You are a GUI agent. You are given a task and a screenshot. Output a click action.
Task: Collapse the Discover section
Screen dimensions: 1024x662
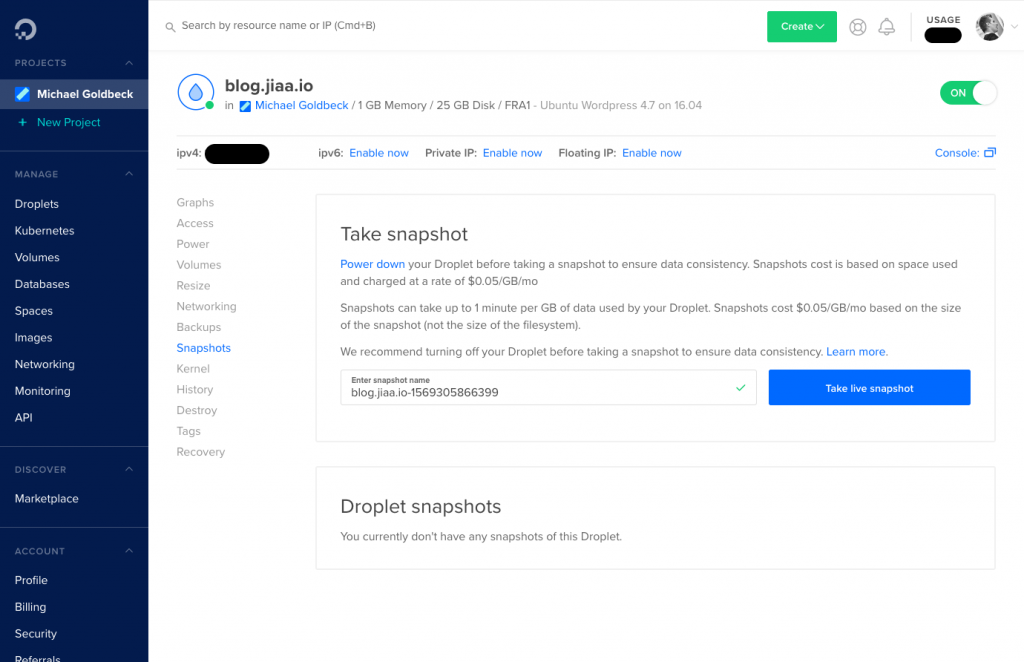point(129,469)
